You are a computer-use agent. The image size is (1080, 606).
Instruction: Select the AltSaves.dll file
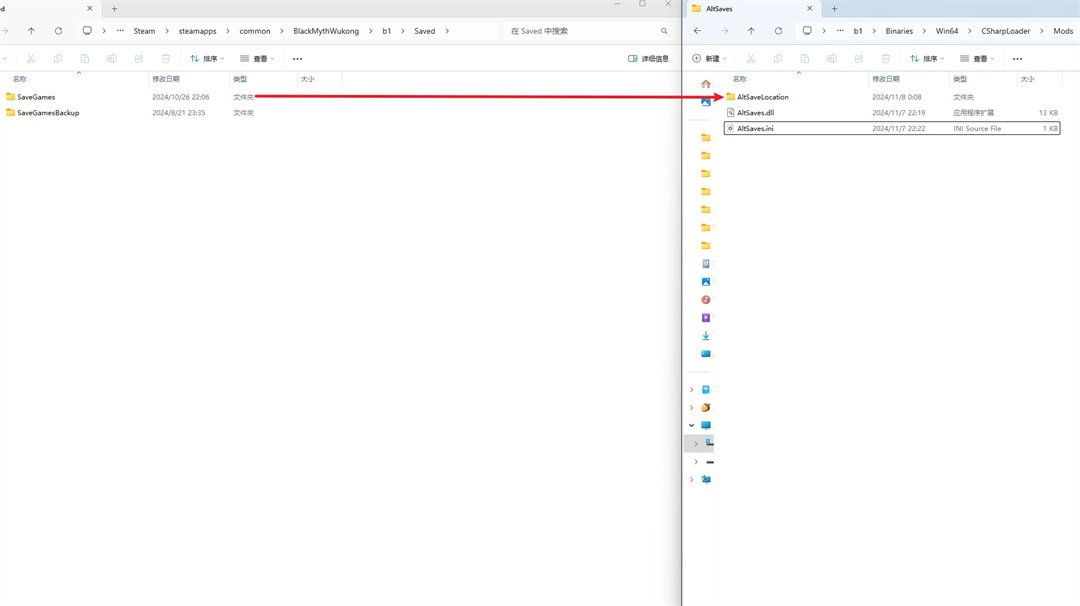click(x=755, y=113)
